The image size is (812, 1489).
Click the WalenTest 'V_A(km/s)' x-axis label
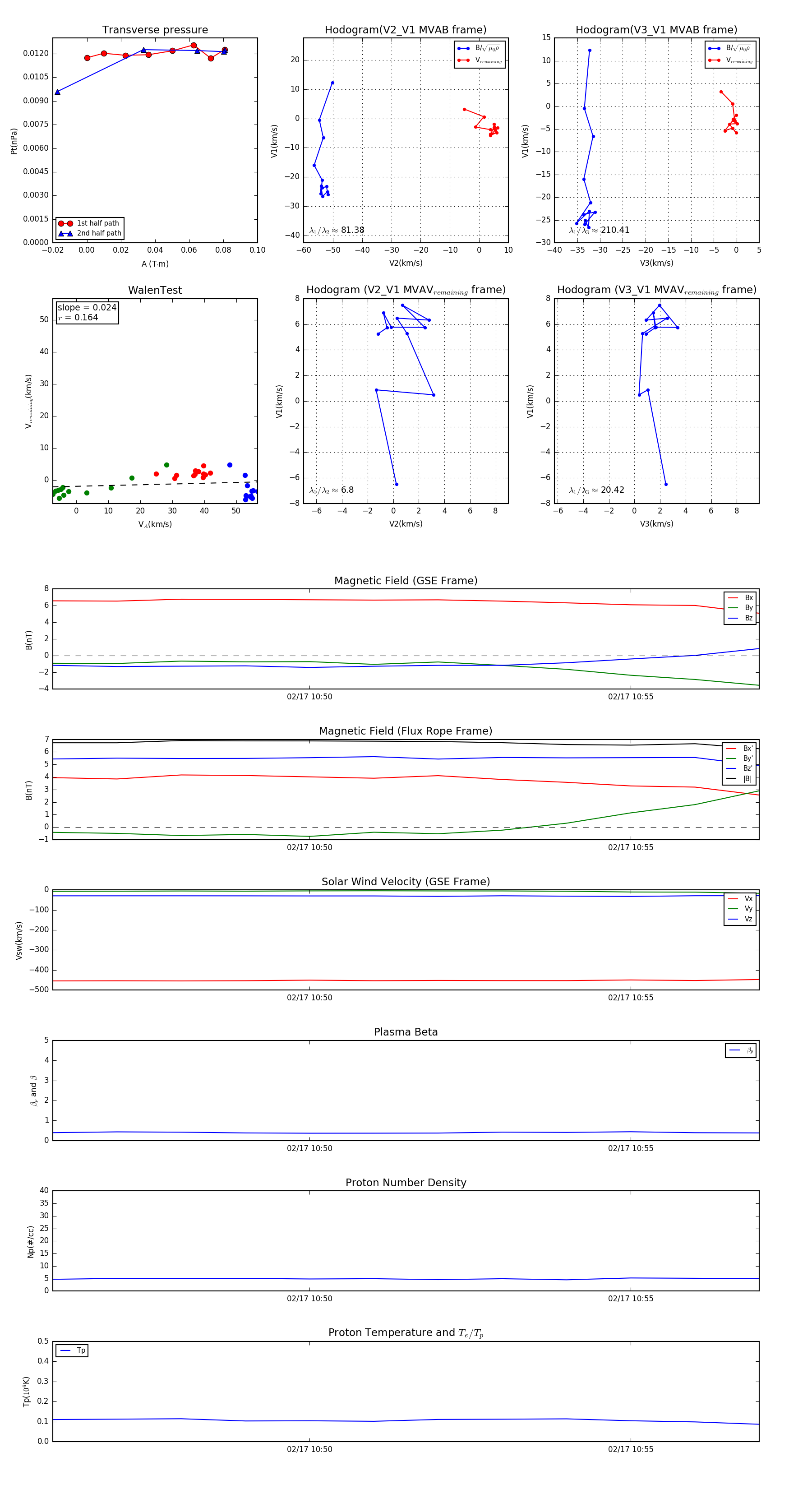(x=155, y=524)
